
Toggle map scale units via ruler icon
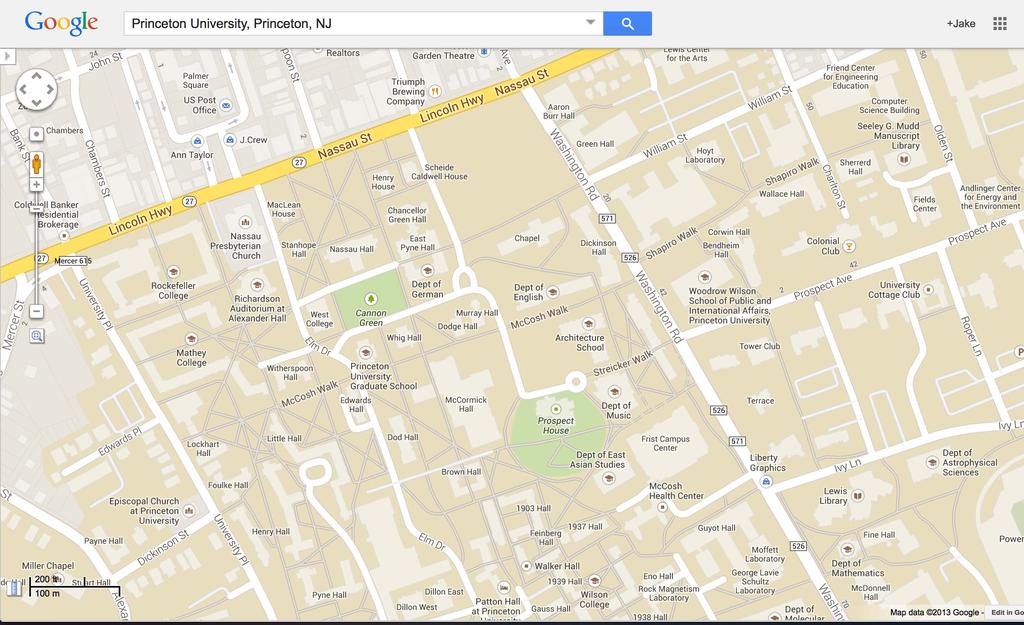(14, 587)
